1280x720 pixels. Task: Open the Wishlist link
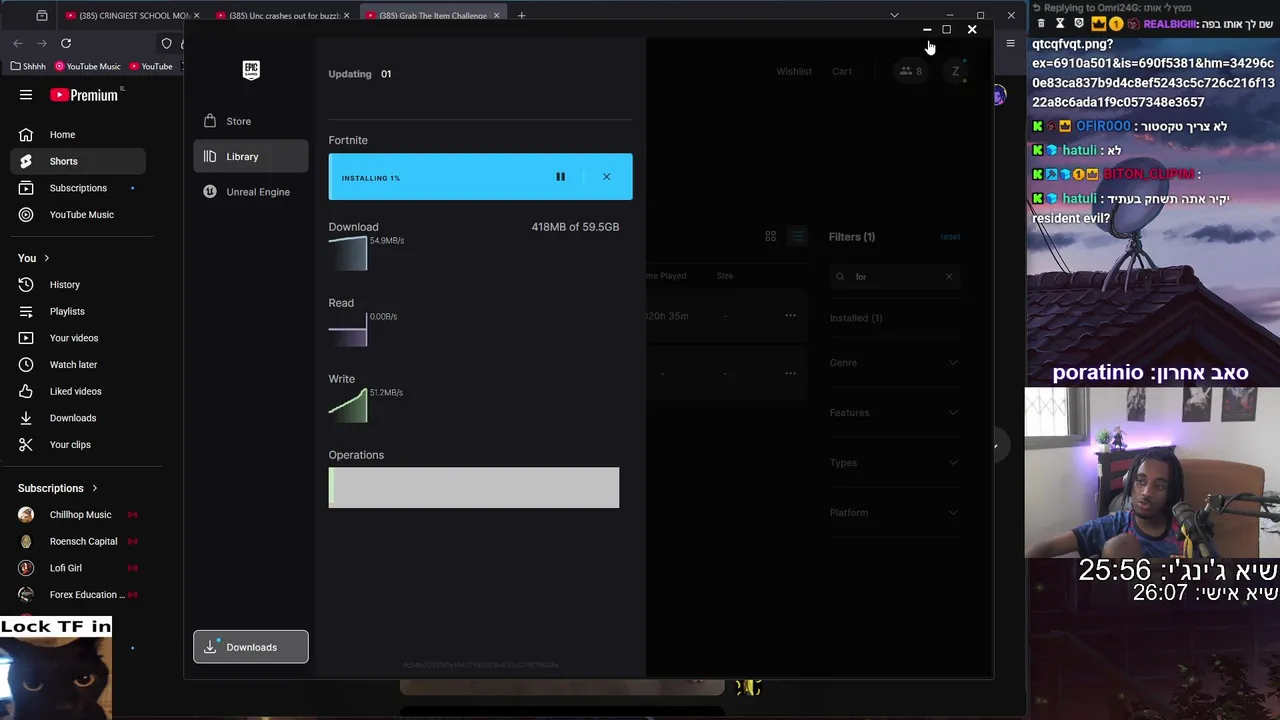tap(794, 71)
